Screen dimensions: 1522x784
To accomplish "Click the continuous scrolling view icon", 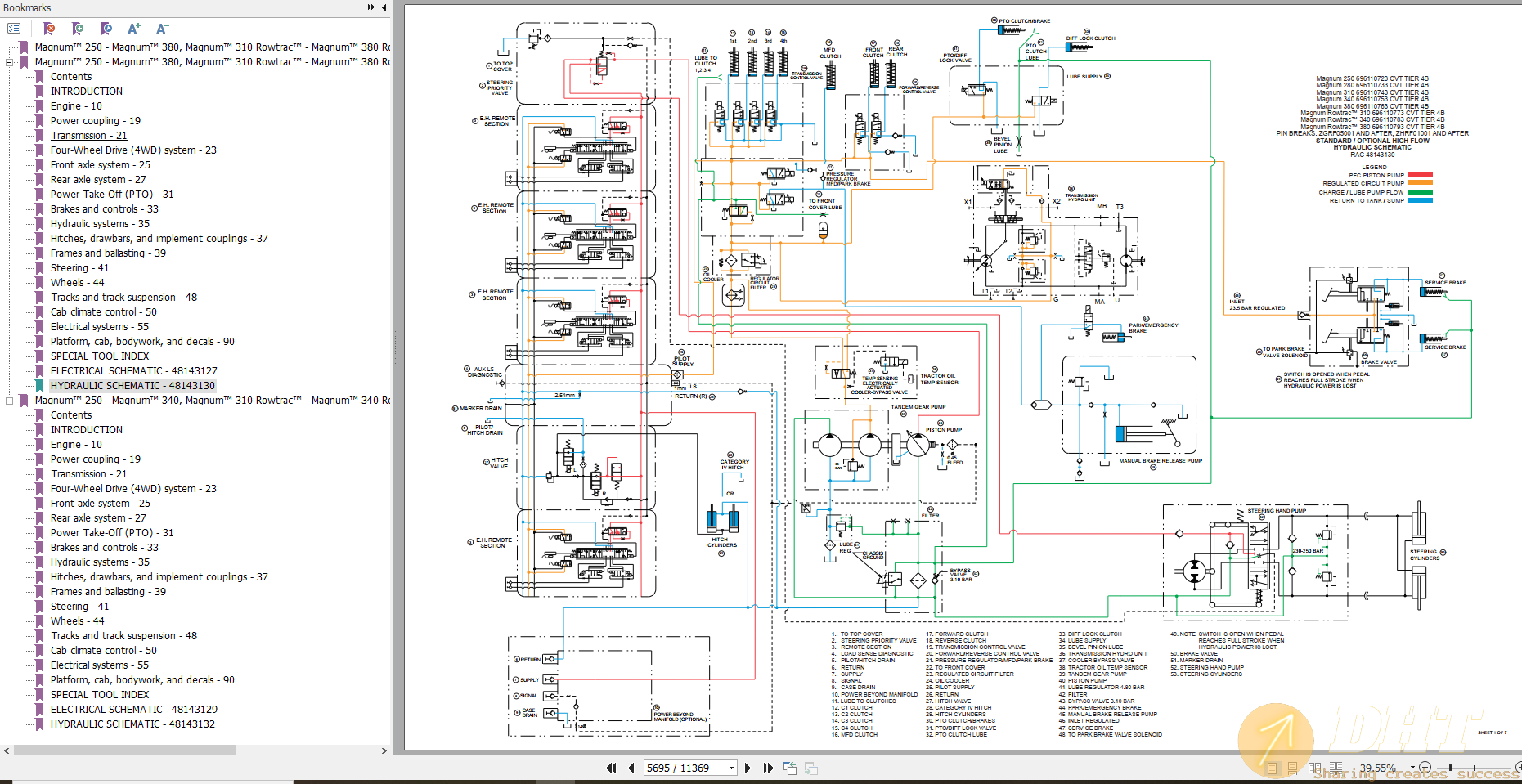I will pos(1292,768).
